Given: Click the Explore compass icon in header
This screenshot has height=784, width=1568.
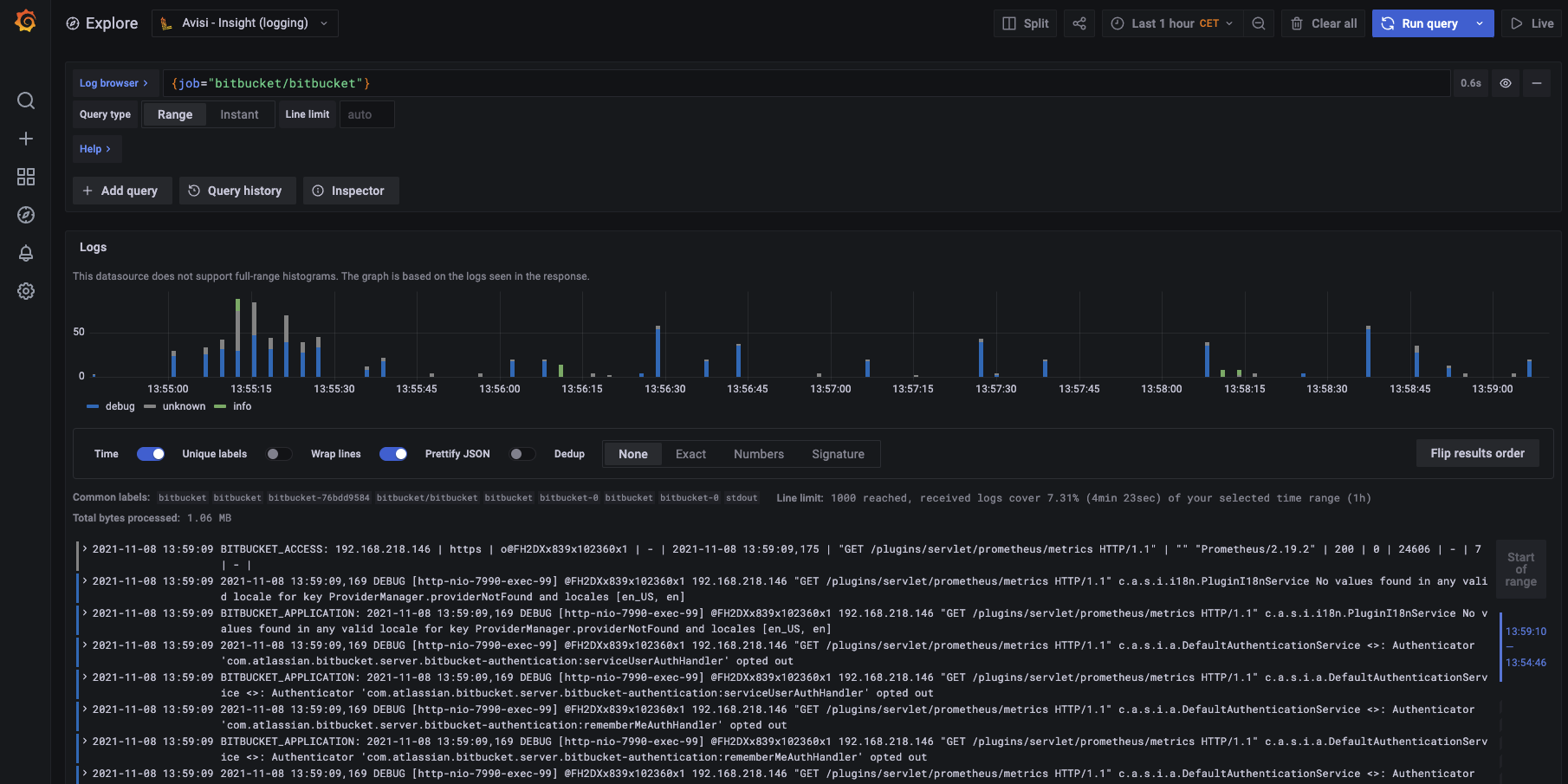Looking at the screenshot, I should tap(73, 23).
